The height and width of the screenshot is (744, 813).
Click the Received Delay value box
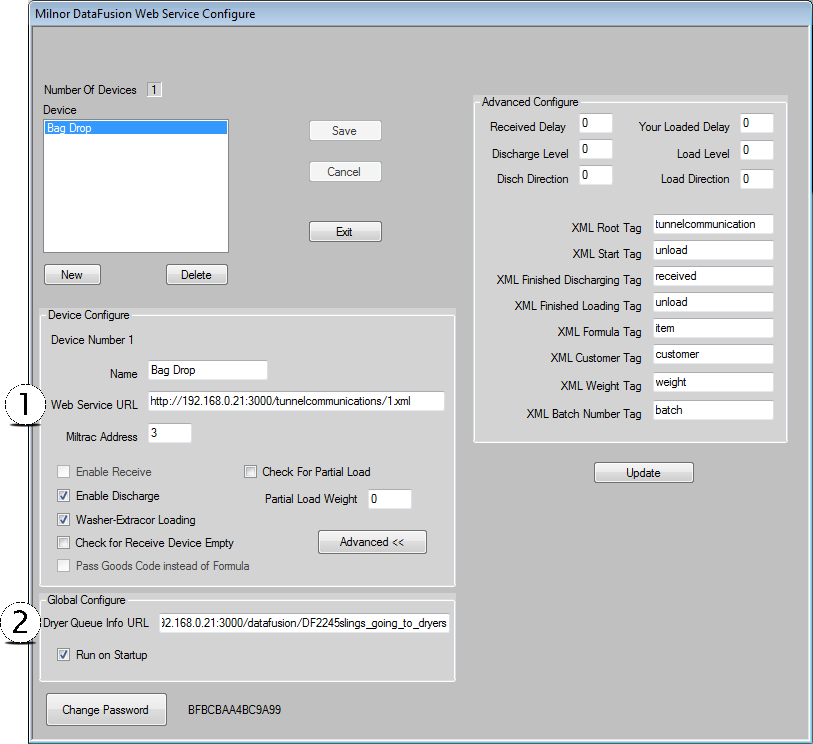pos(595,124)
